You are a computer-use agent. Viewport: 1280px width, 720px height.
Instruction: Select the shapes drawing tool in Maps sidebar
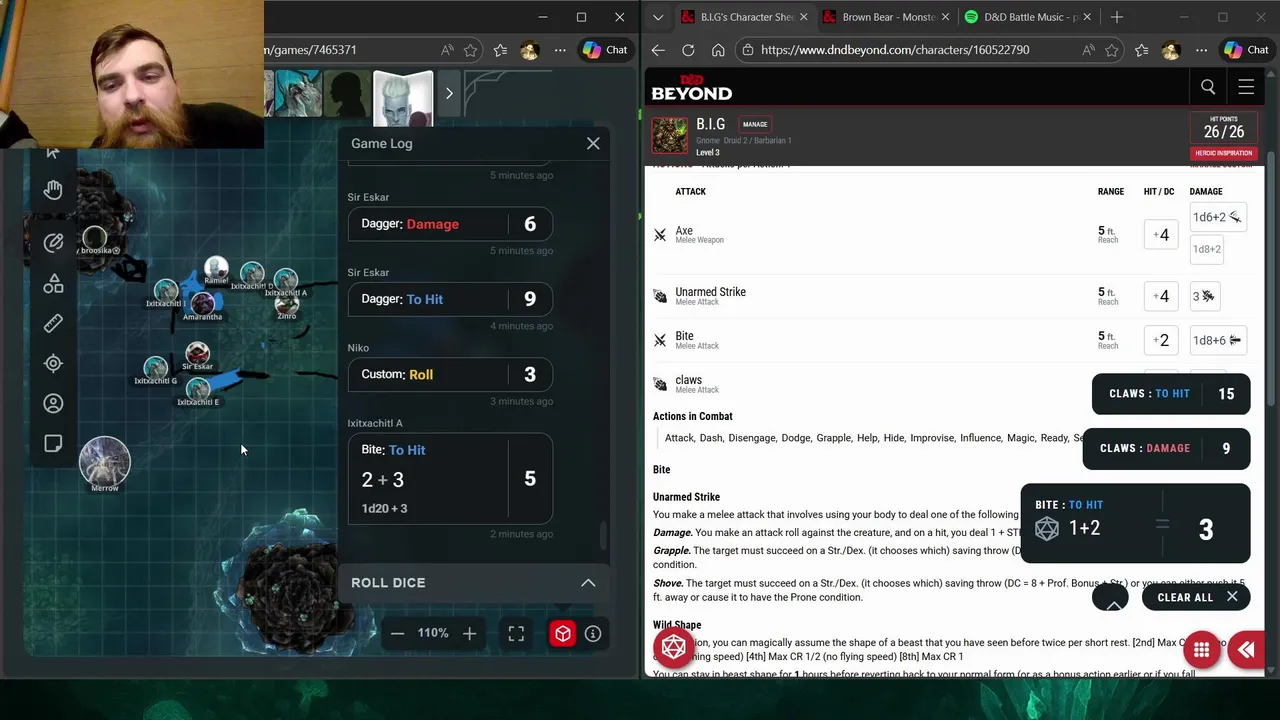pyautogui.click(x=53, y=284)
